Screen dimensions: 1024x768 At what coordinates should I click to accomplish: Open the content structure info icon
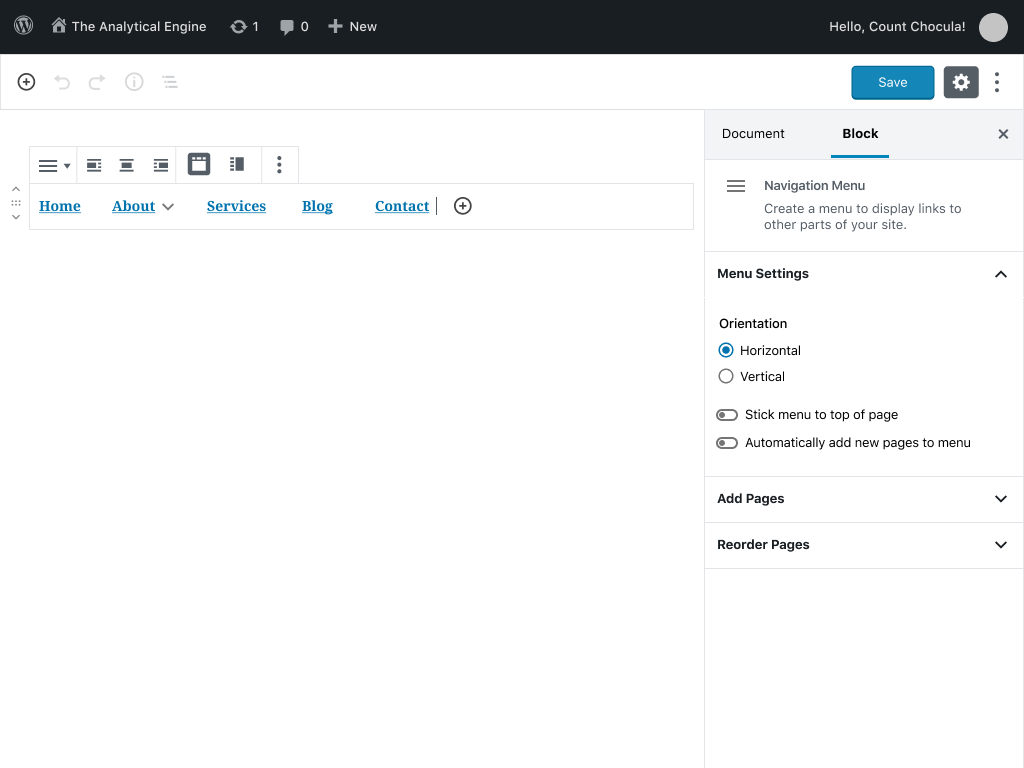click(134, 82)
